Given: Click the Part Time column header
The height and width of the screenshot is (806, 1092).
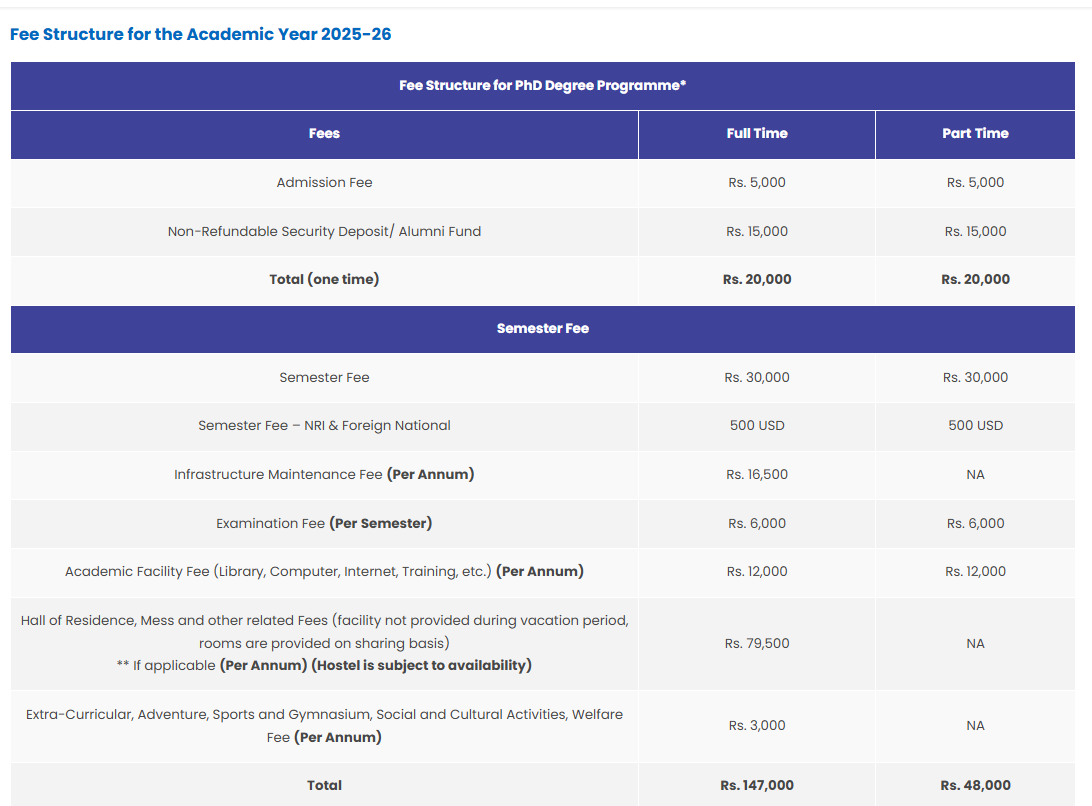Looking at the screenshot, I should [975, 133].
